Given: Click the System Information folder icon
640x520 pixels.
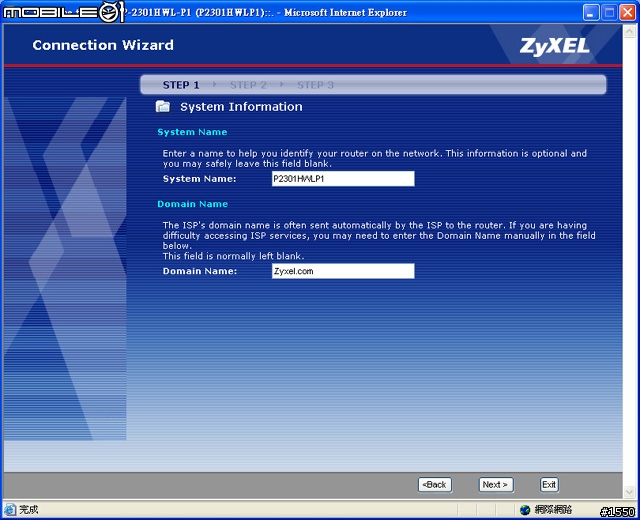Looking at the screenshot, I should point(163,107).
